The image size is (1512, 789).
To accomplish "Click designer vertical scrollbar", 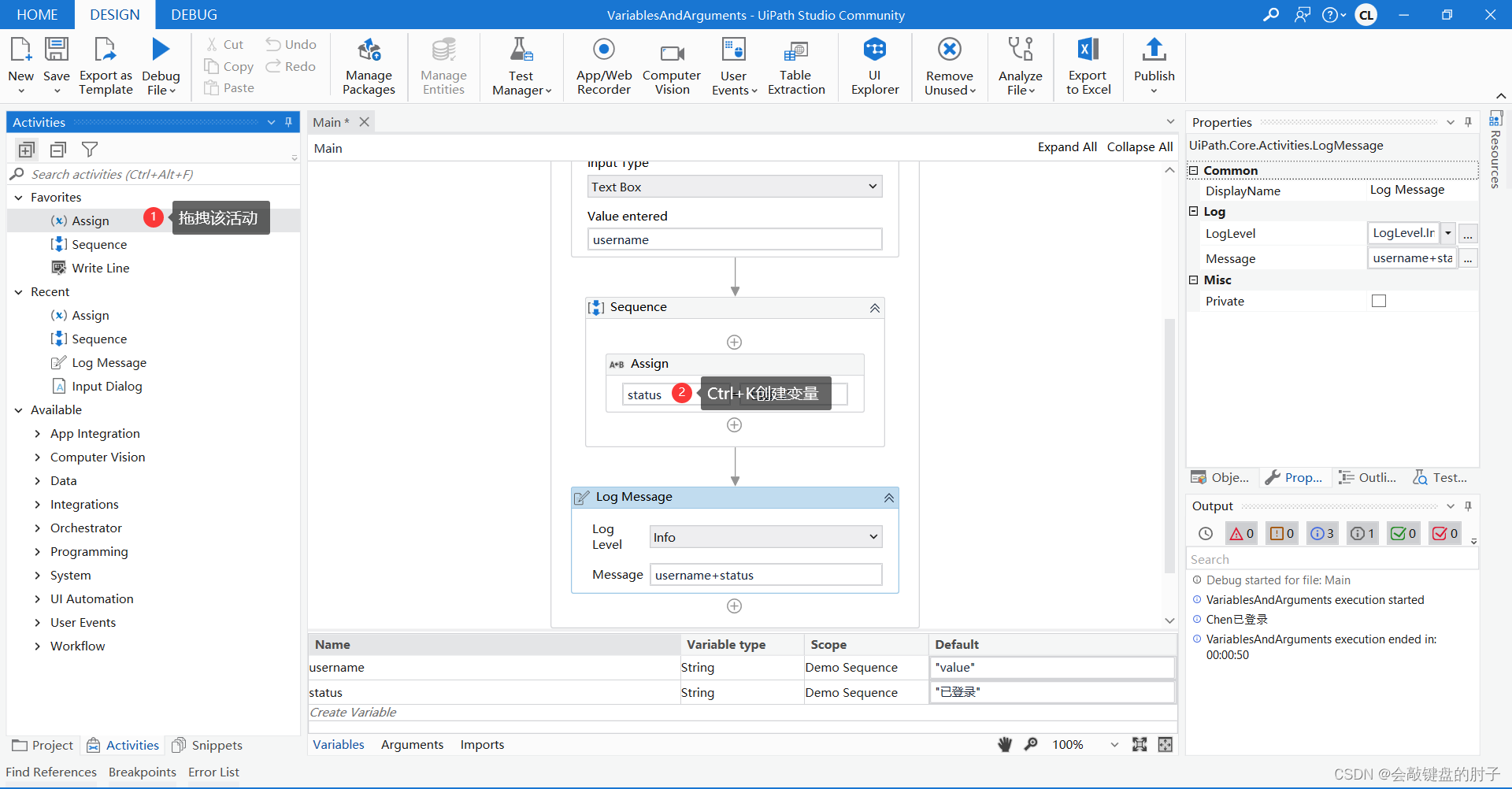I will tap(1169, 445).
